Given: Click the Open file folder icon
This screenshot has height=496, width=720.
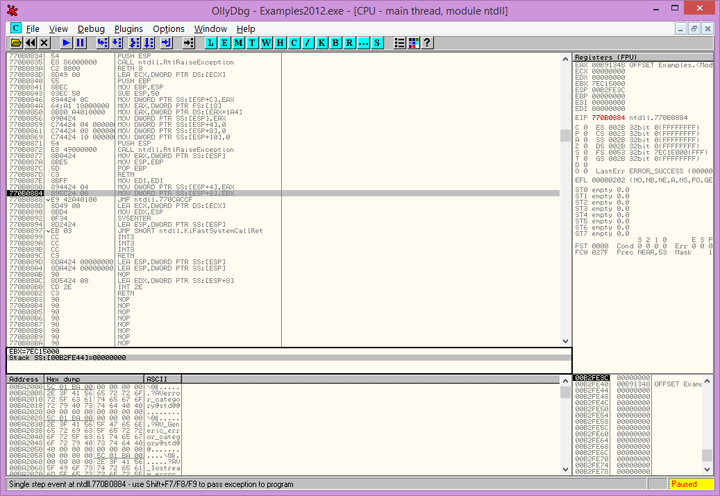Looking at the screenshot, I should (x=16, y=43).
